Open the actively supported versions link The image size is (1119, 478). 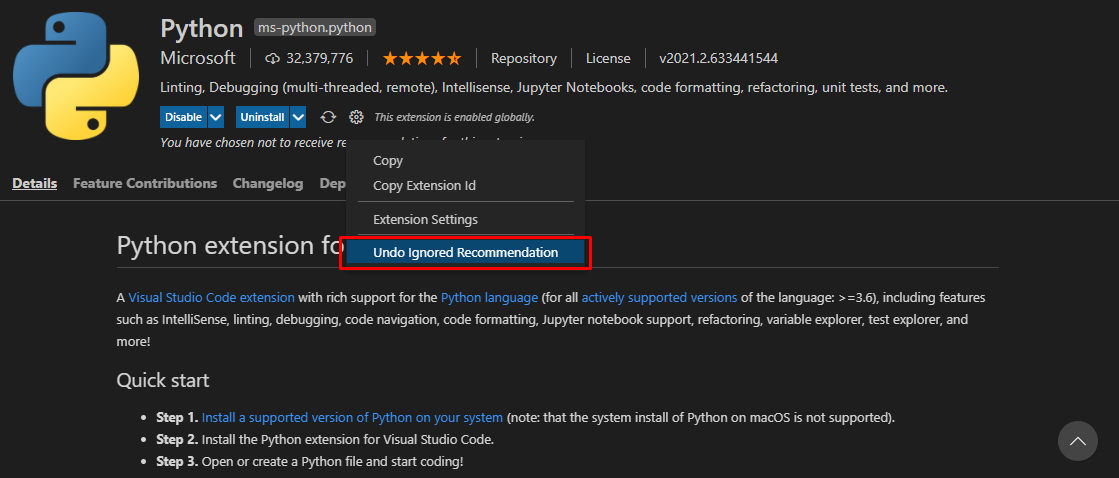(x=659, y=298)
